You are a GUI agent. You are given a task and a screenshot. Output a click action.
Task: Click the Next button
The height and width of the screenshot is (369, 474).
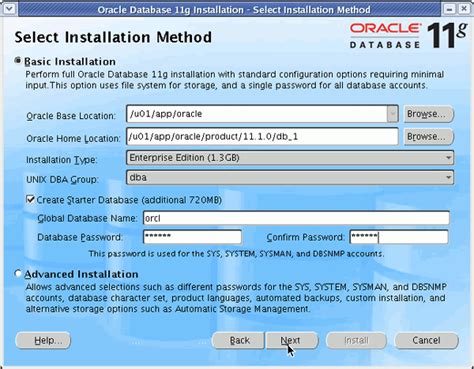click(292, 341)
